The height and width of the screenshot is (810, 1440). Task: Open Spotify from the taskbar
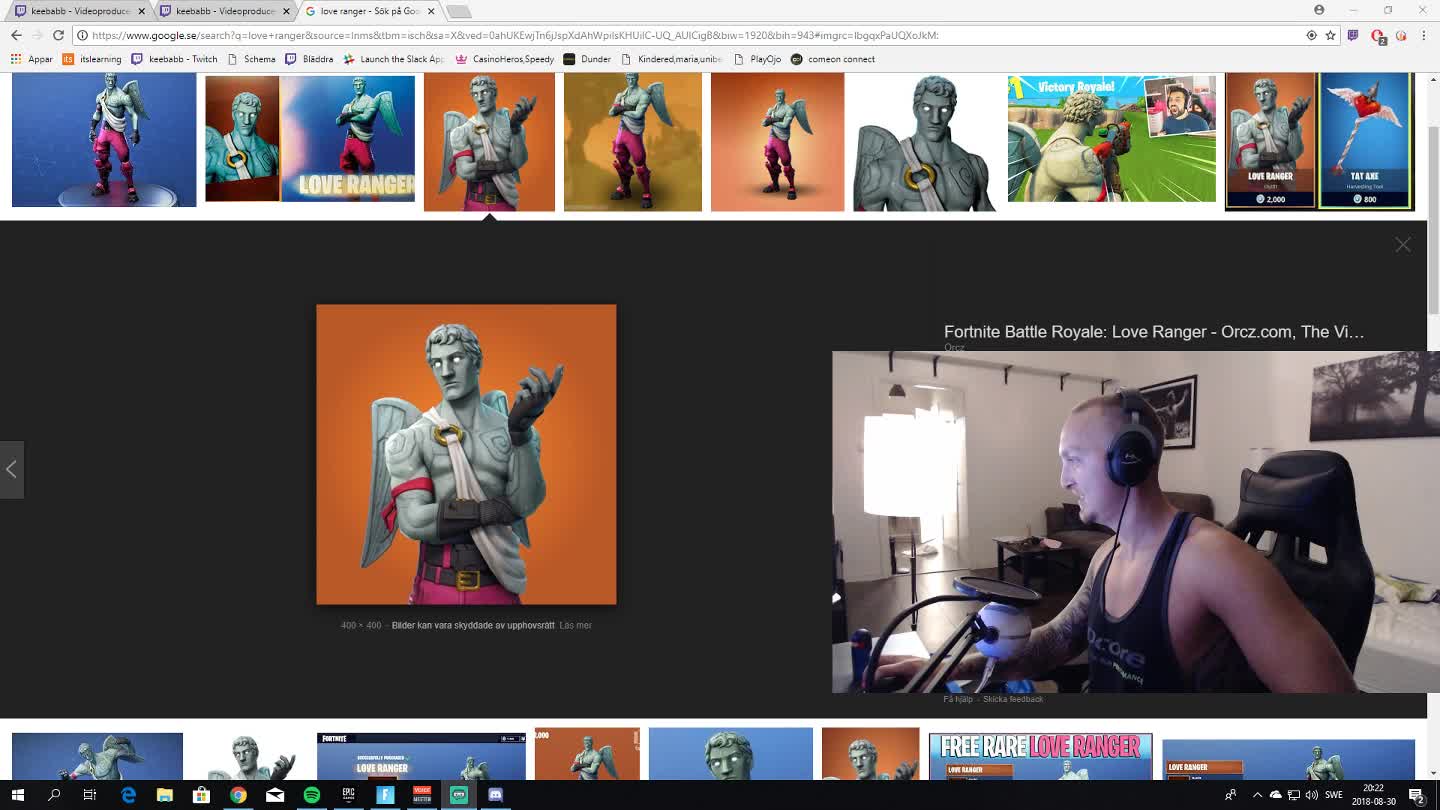(x=312, y=795)
